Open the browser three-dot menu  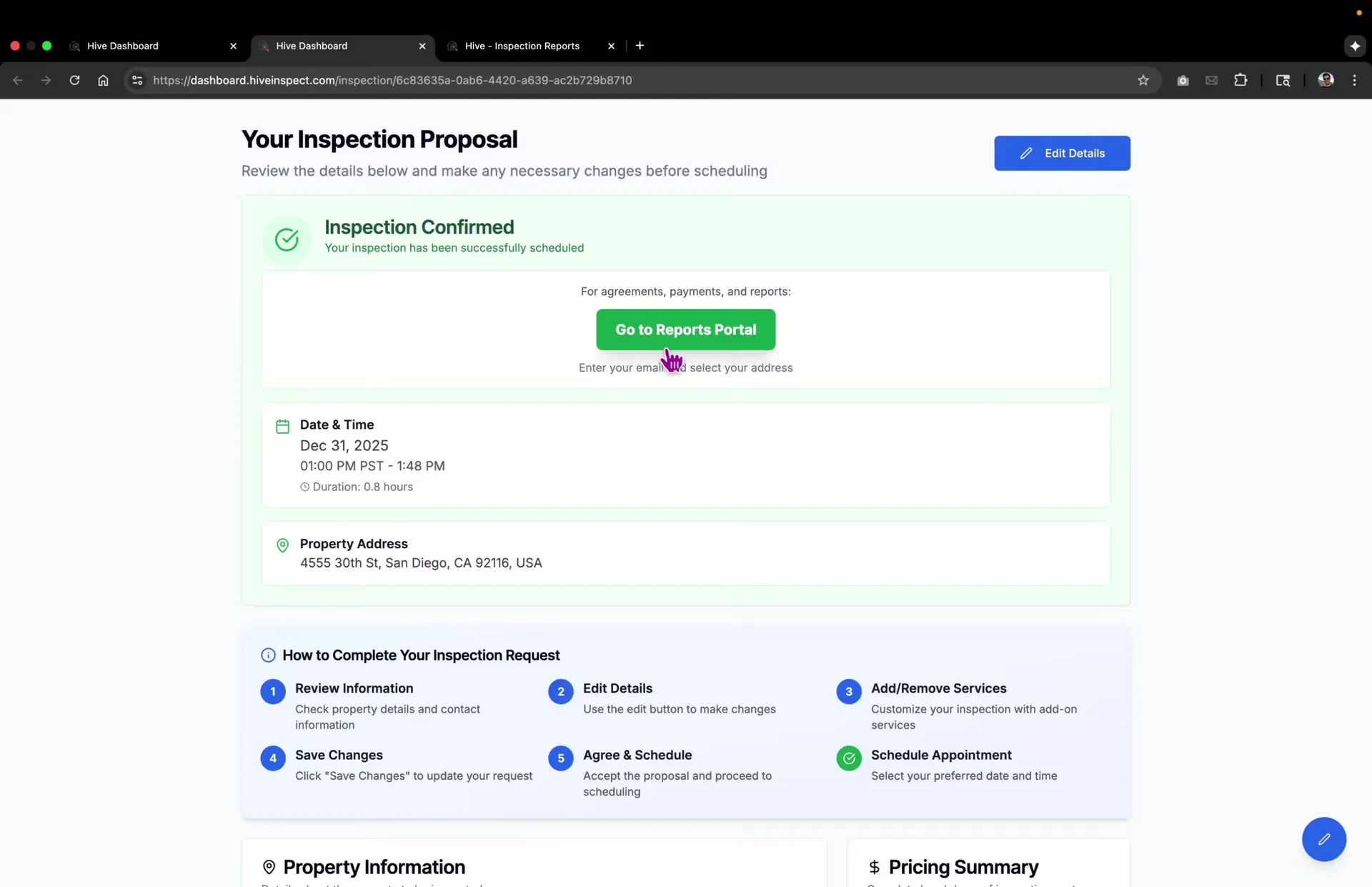coord(1354,80)
